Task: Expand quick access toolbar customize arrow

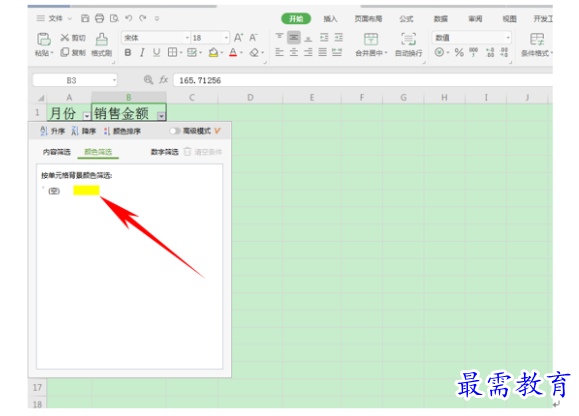Action: click(x=157, y=18)
